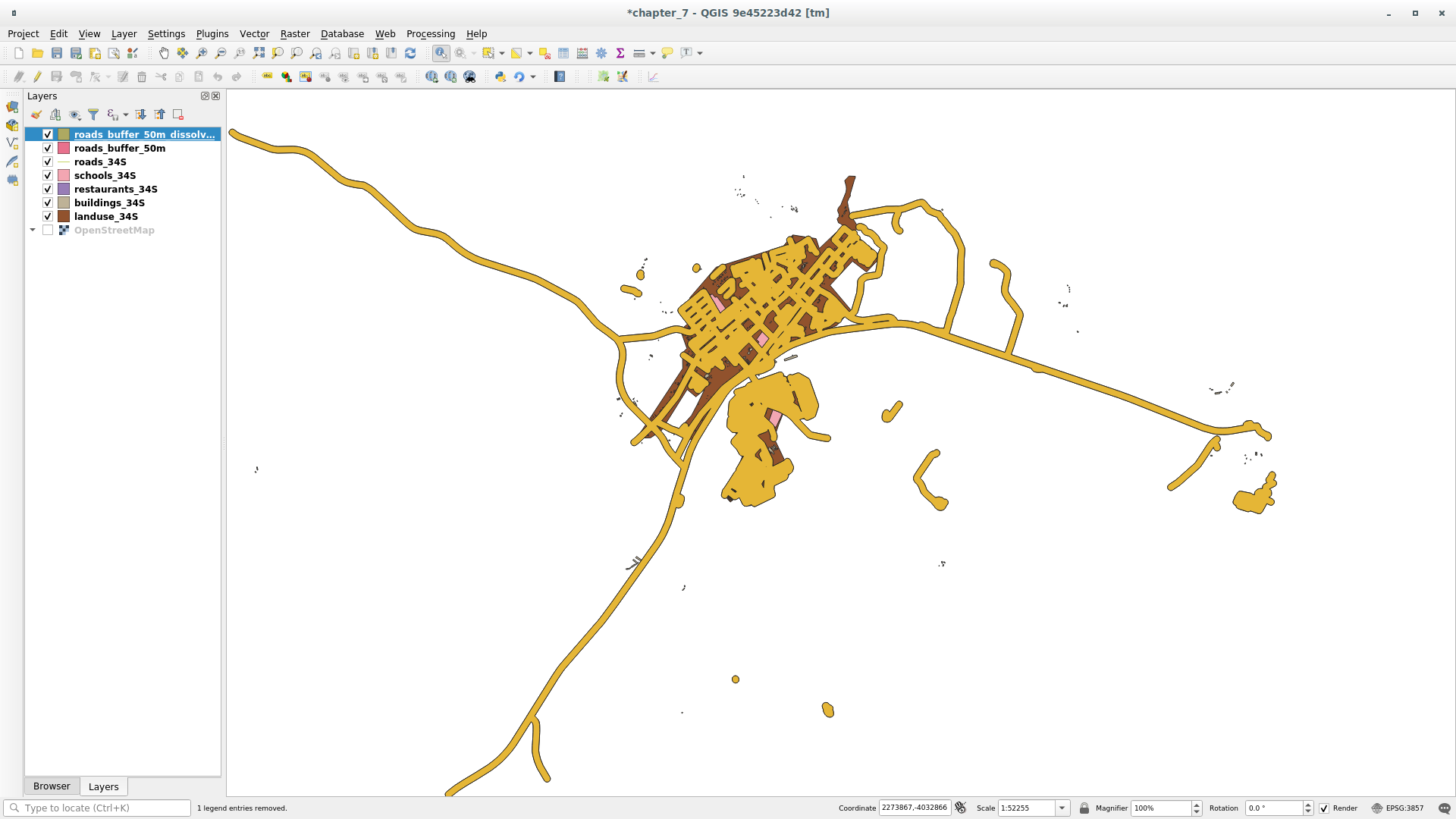Enable the OpenStreetMap layer checkbox
1456x819 pixels.
coord(48,230)
